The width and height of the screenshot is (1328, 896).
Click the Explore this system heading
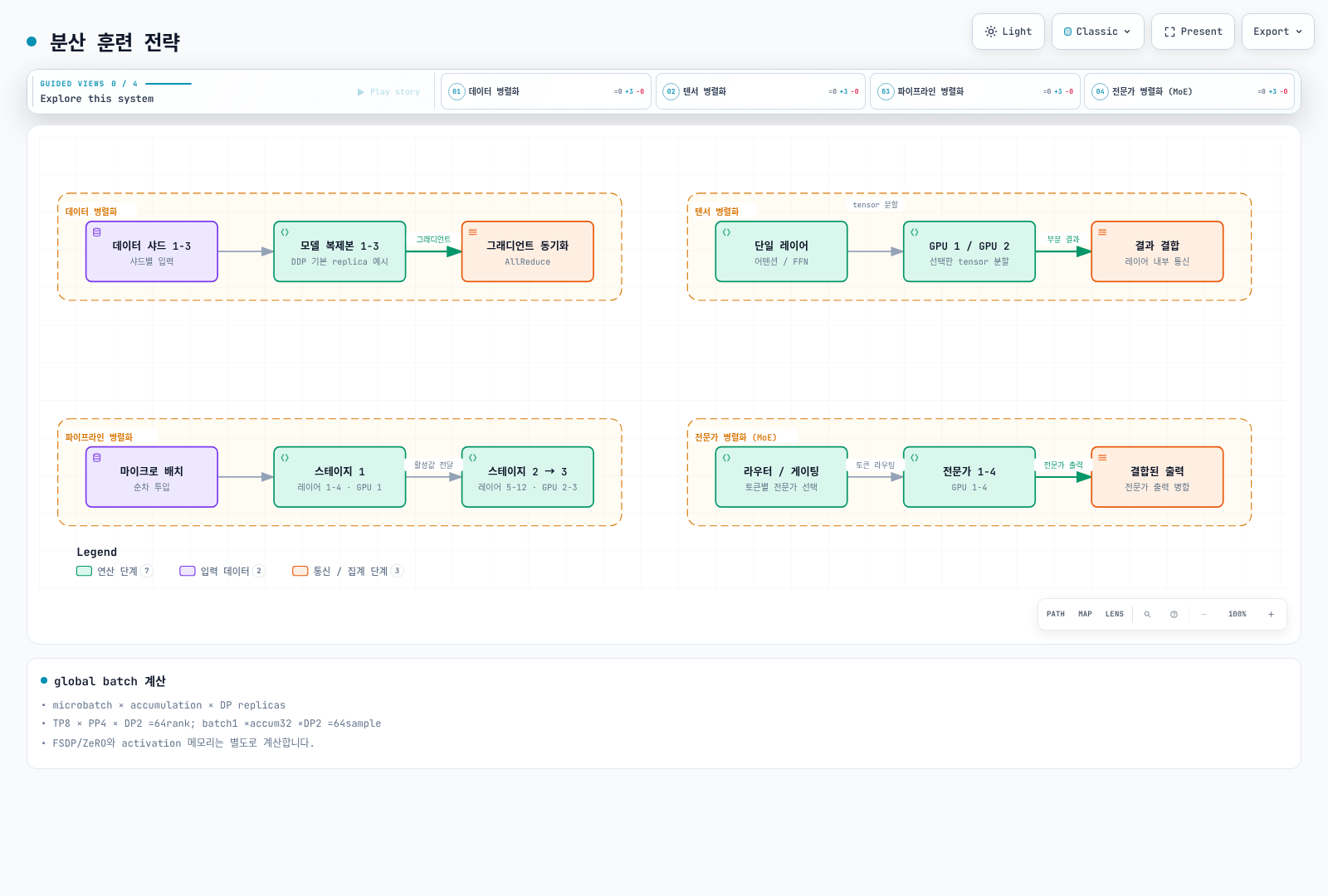point(97,99)
